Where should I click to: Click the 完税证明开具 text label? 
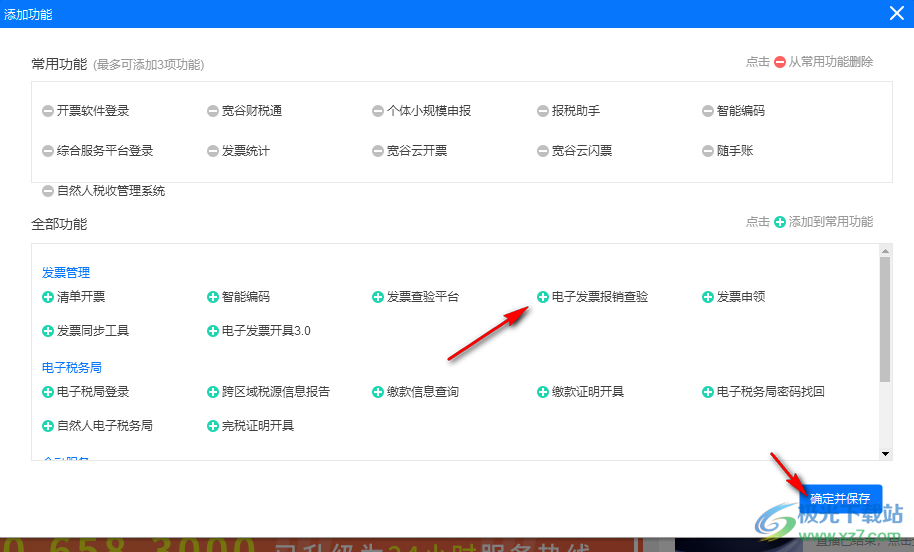(258, 426)
